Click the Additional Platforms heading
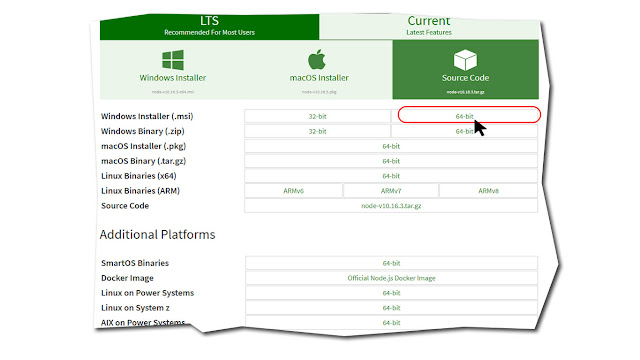 157,235
